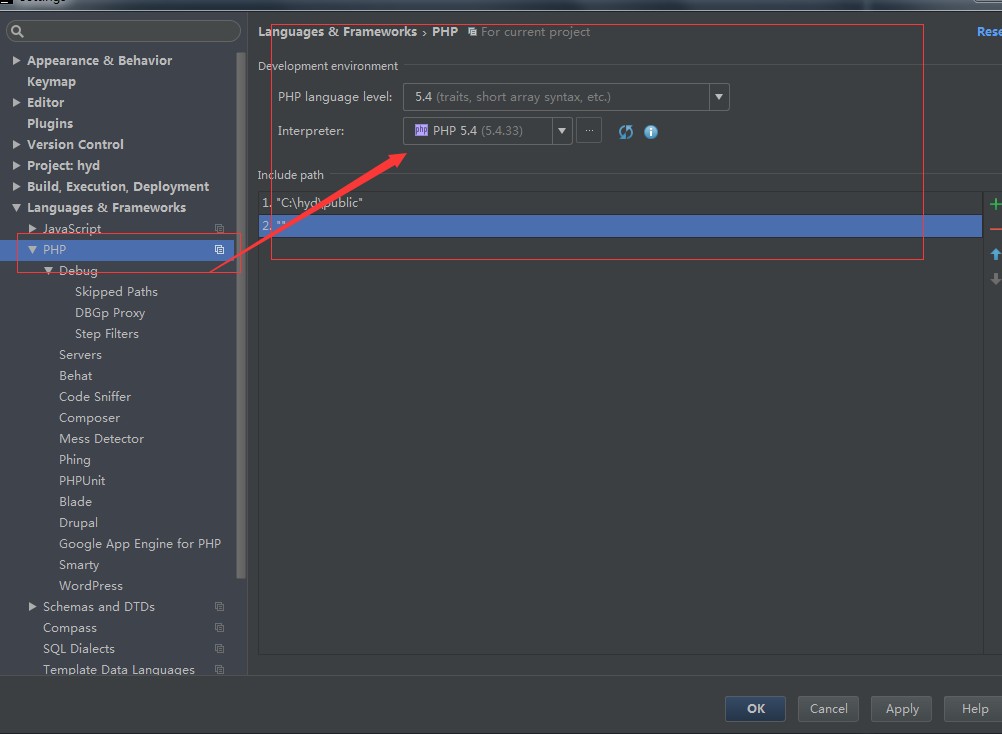Screen dimensions: 1002x734
Task: Click the project-level icon beside SQL Dialects
Action: click(219, 649)
